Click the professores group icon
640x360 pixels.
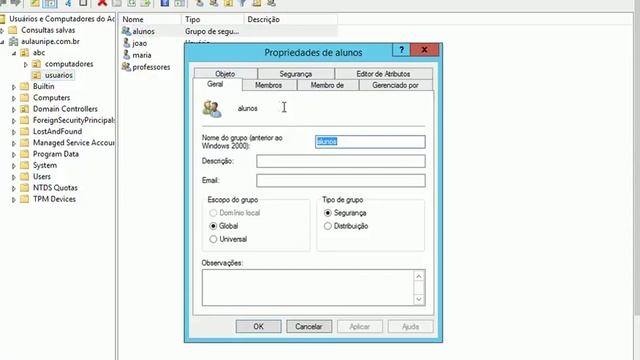click(x=126, y=67)
